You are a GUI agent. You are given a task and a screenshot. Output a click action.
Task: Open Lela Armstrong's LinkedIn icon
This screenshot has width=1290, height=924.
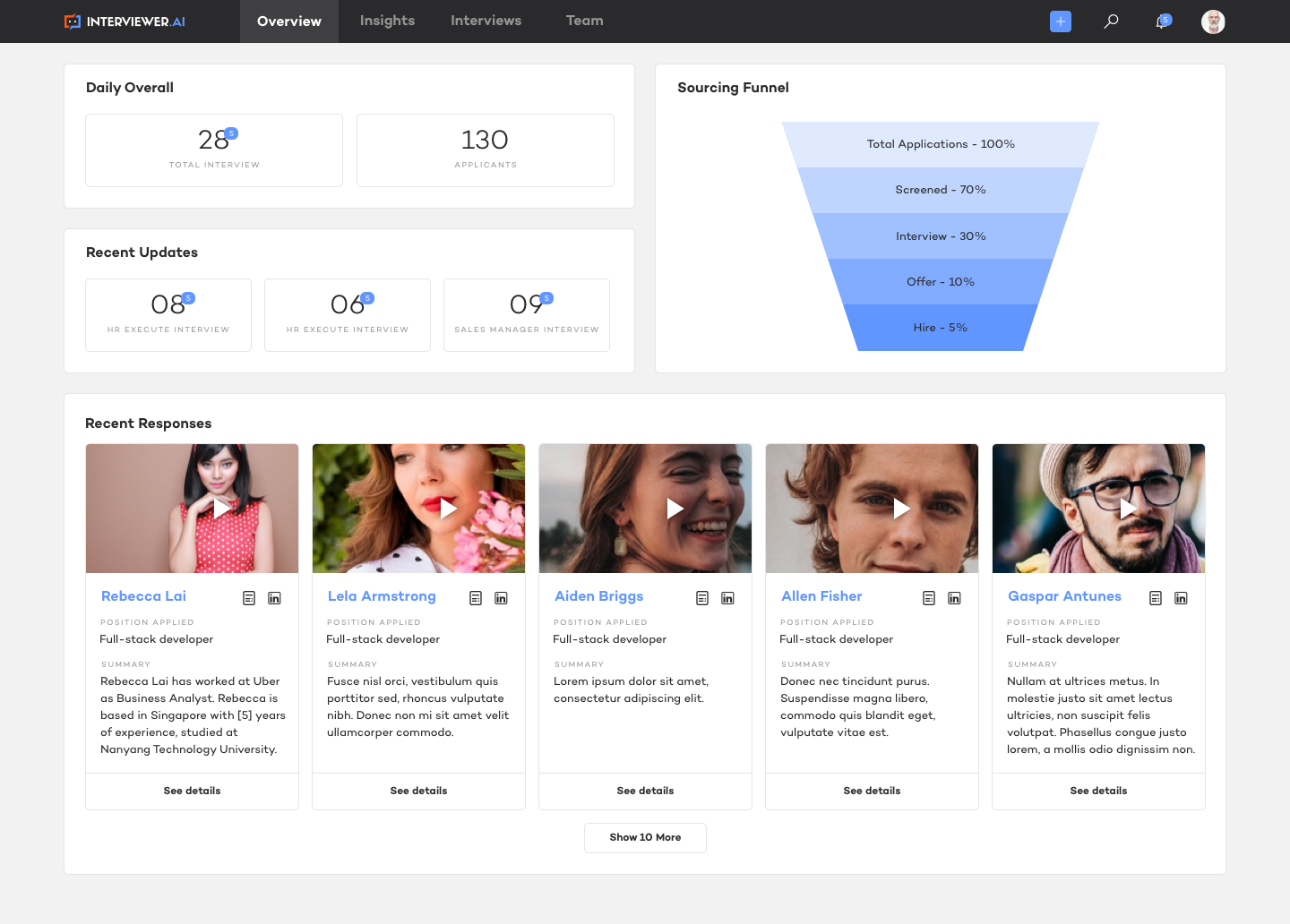pos(501,598)
